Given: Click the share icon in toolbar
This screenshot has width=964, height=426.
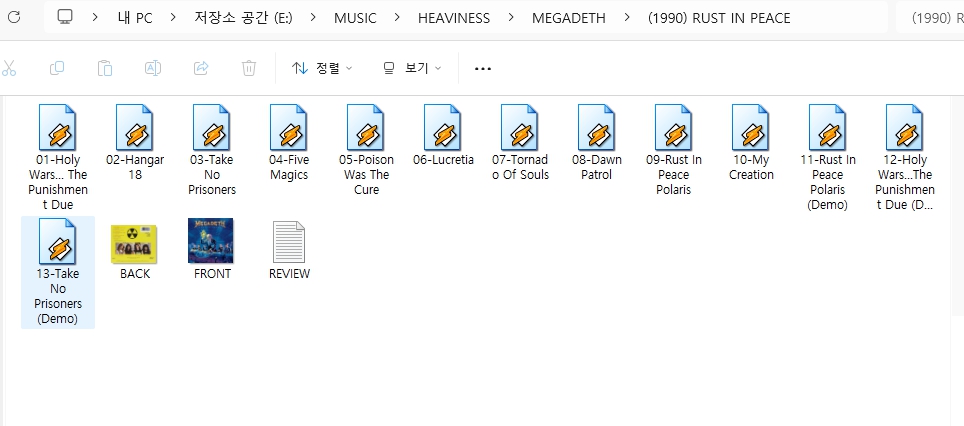Looking at the screenshot, I should pos(201,68).
